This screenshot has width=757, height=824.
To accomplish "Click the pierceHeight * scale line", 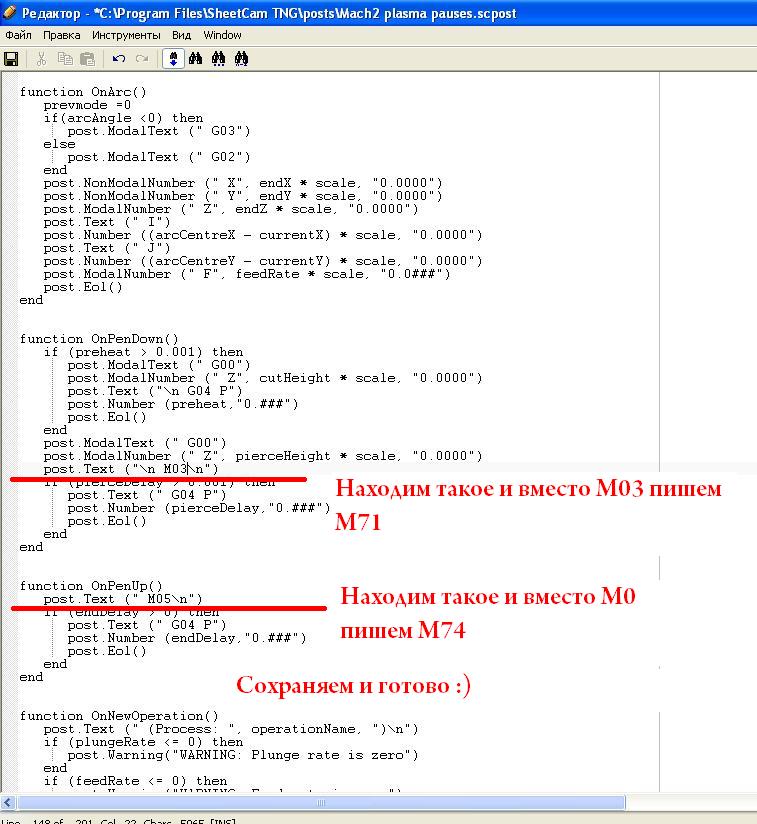I will click(x=263, y=456).
